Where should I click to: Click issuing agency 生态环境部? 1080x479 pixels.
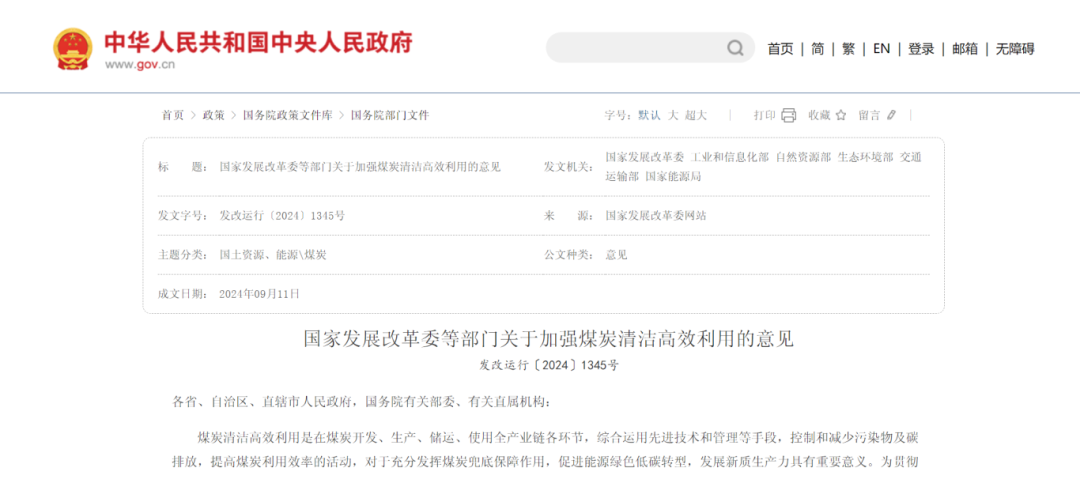point(865,157)
